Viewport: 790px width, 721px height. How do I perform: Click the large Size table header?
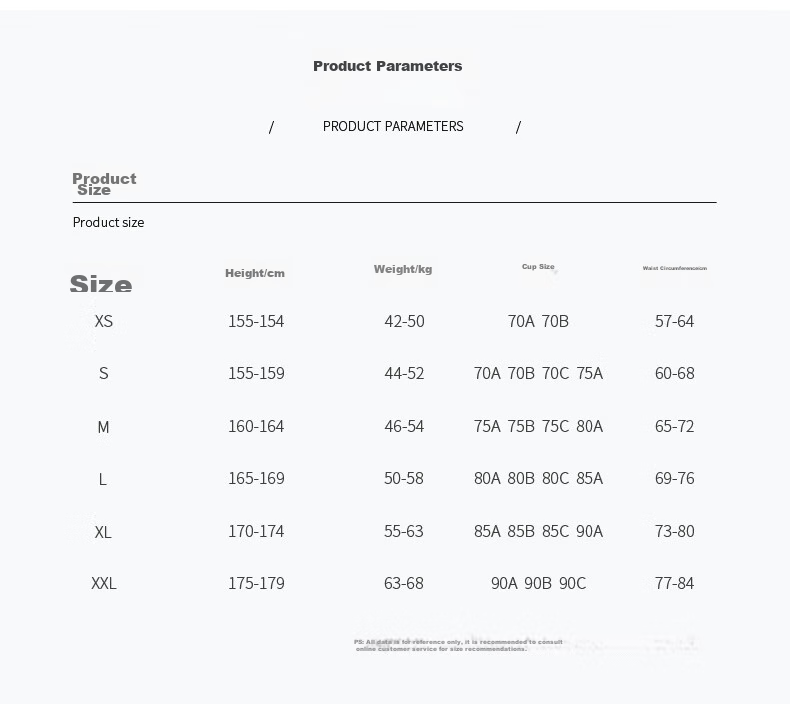point(101,284)
